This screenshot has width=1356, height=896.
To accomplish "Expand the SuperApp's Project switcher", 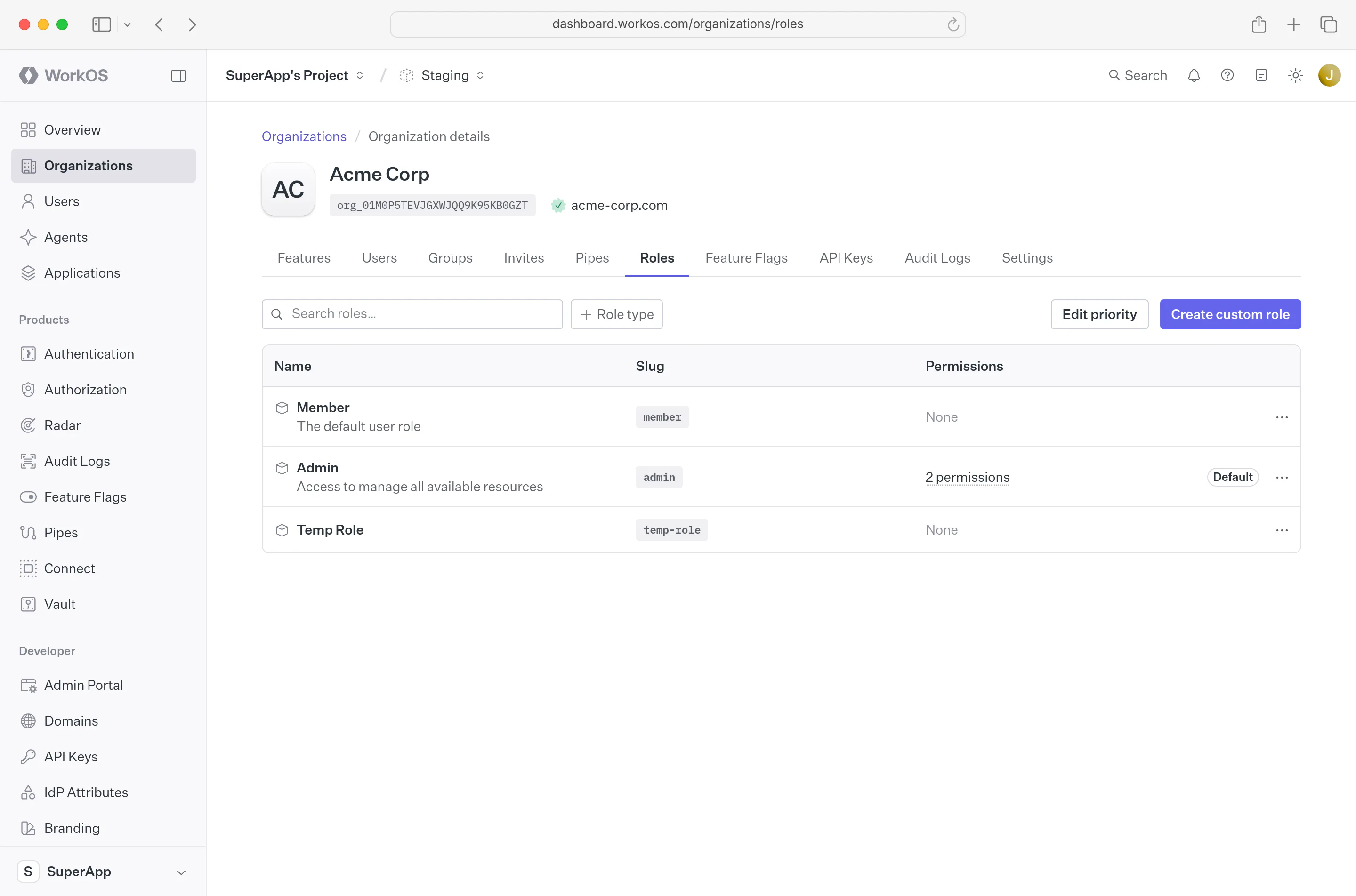I will [x=295, y=75].
